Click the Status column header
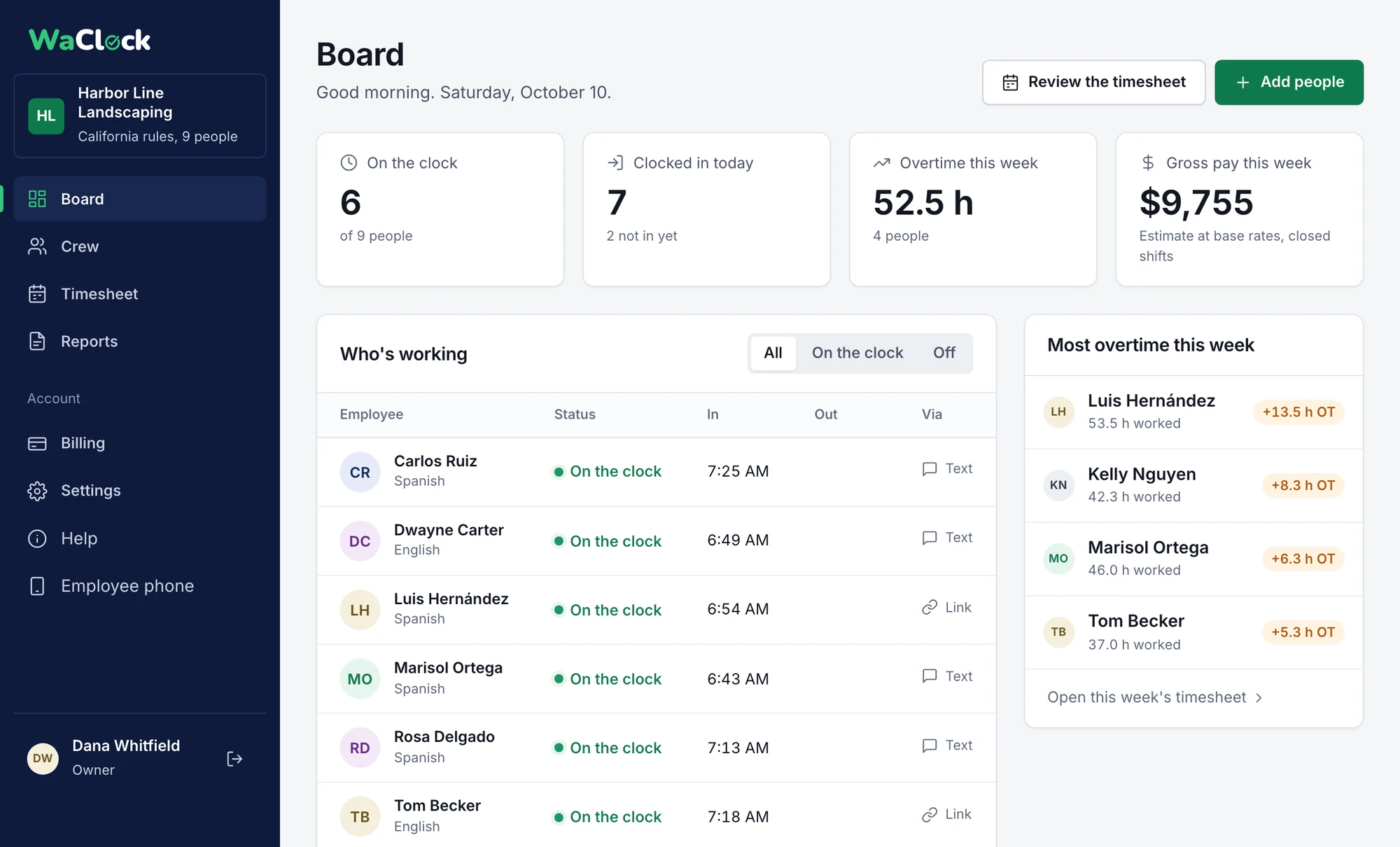The width and height of the screenshot is (1400, 847). point(575,414)
